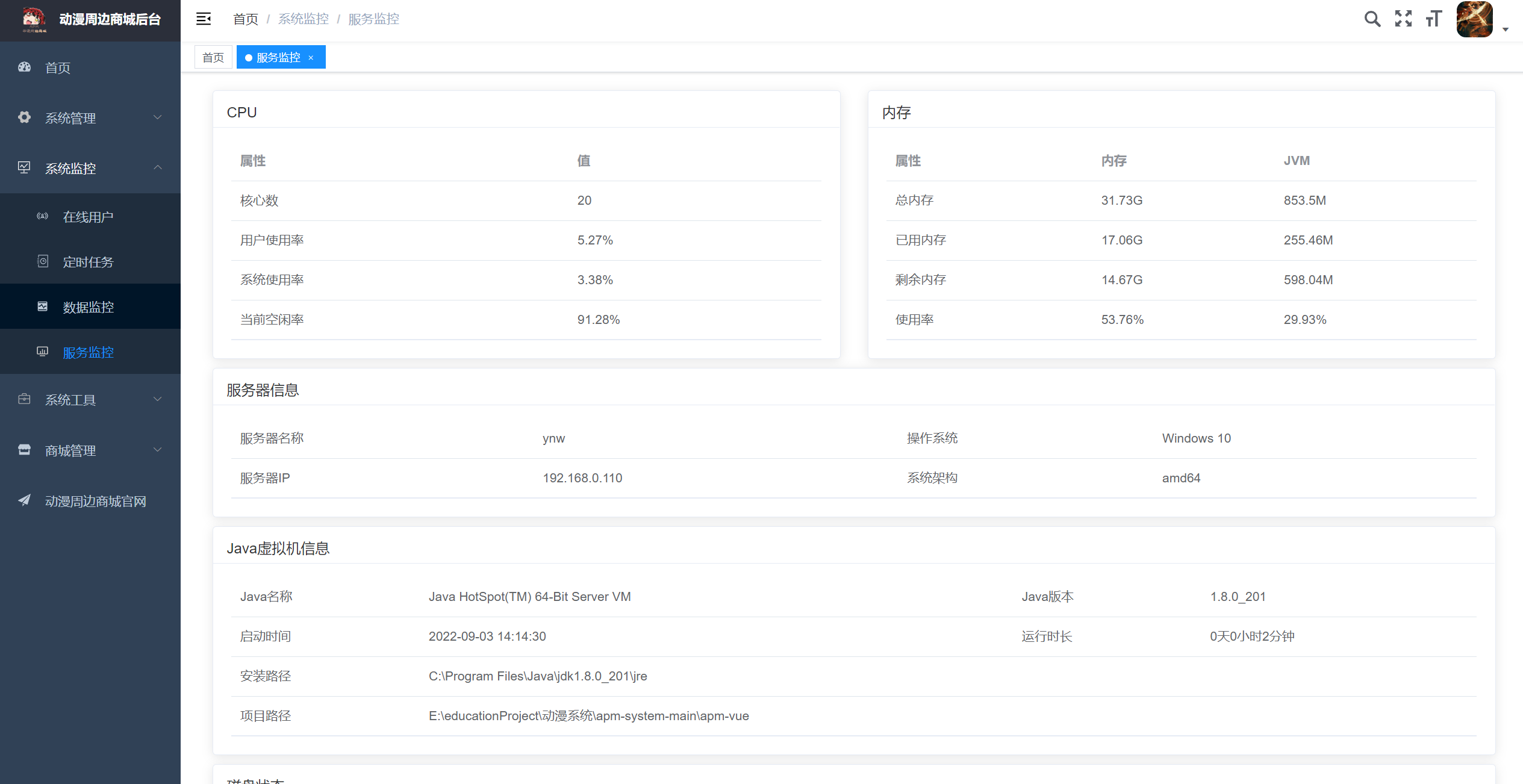Viewport: 1523px width, 784px height.
Task: Open the 在线用户 menu item
Action: click(88, 217)
